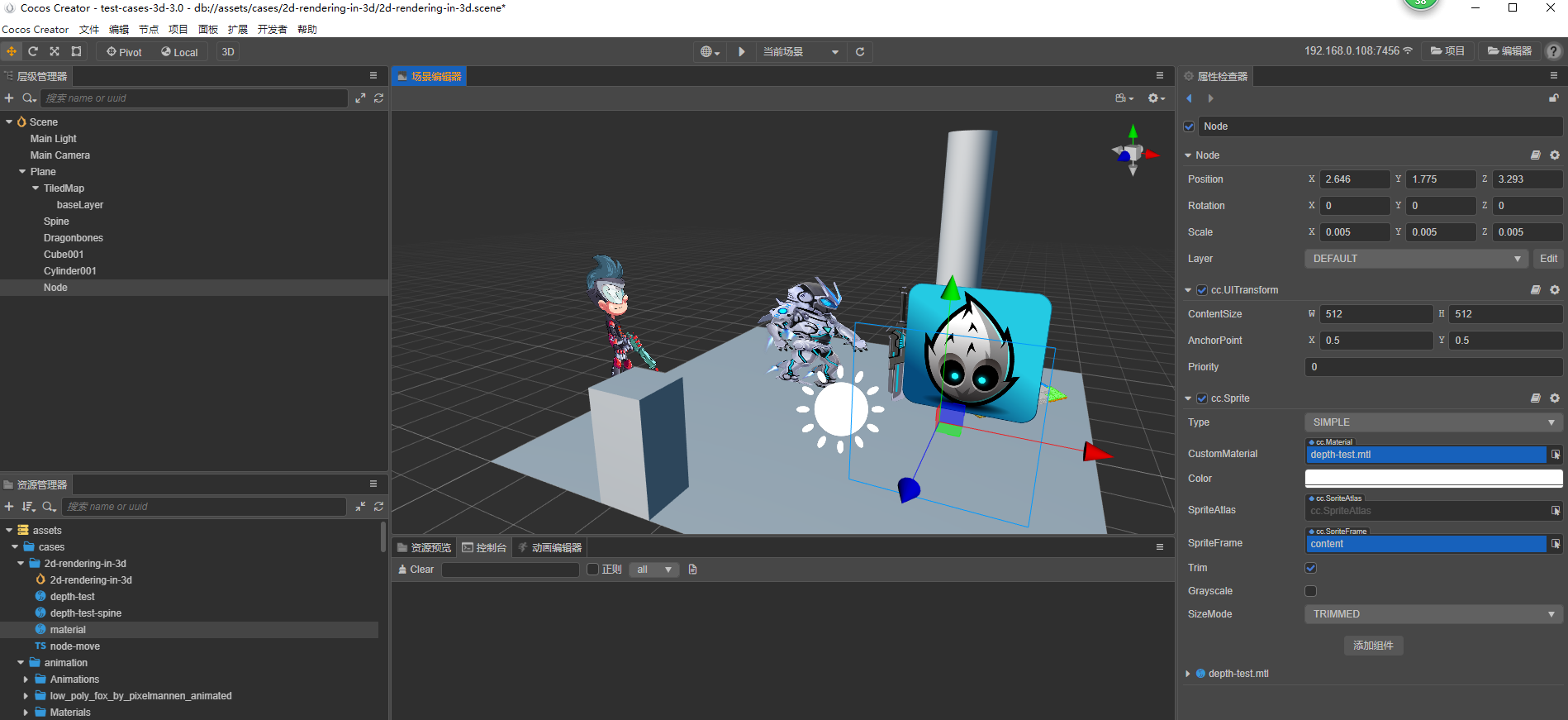The height and width of the screenshot is (720, 1568).
Task: Enable the Grayscale checkbox
Action: coord(1310,591)
